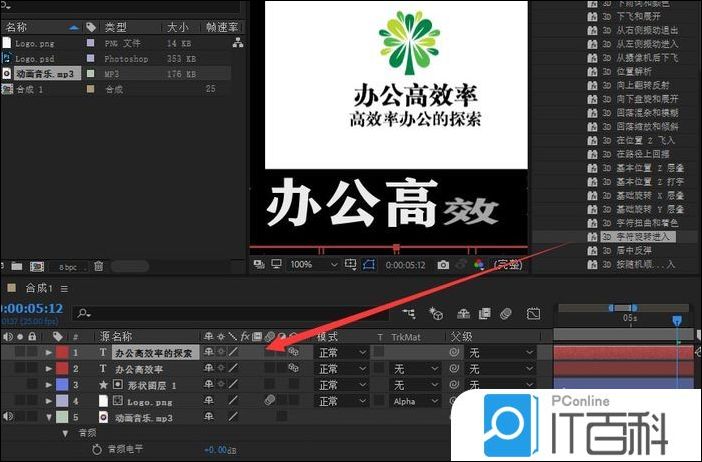The image size is (702, 462).
Task: Open parent dropdown for 办公高效率的探索 layer
Action: (x=501, y=353)
